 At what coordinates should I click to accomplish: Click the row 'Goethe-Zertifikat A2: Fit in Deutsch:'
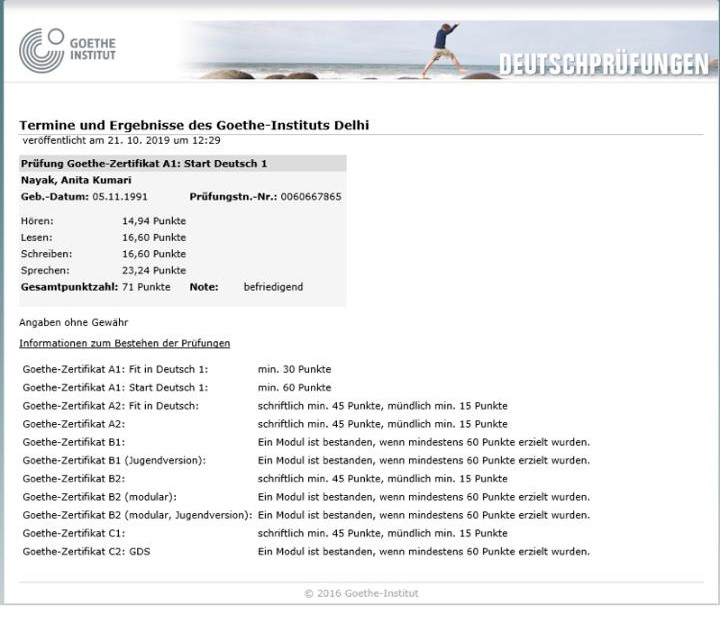tap(111, 406)
